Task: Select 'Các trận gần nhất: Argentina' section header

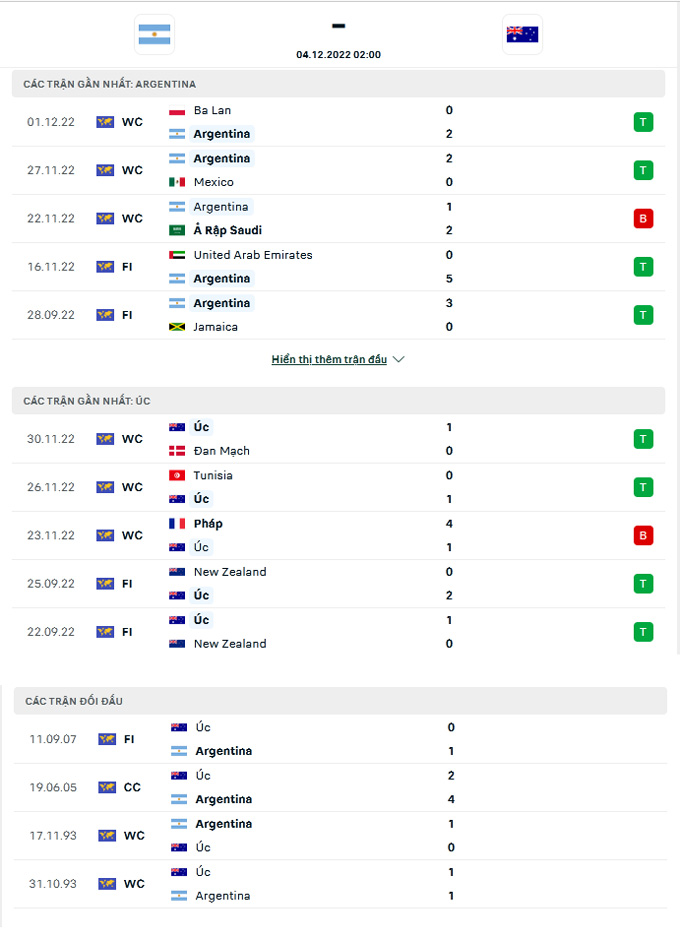Action: [110, 84]
